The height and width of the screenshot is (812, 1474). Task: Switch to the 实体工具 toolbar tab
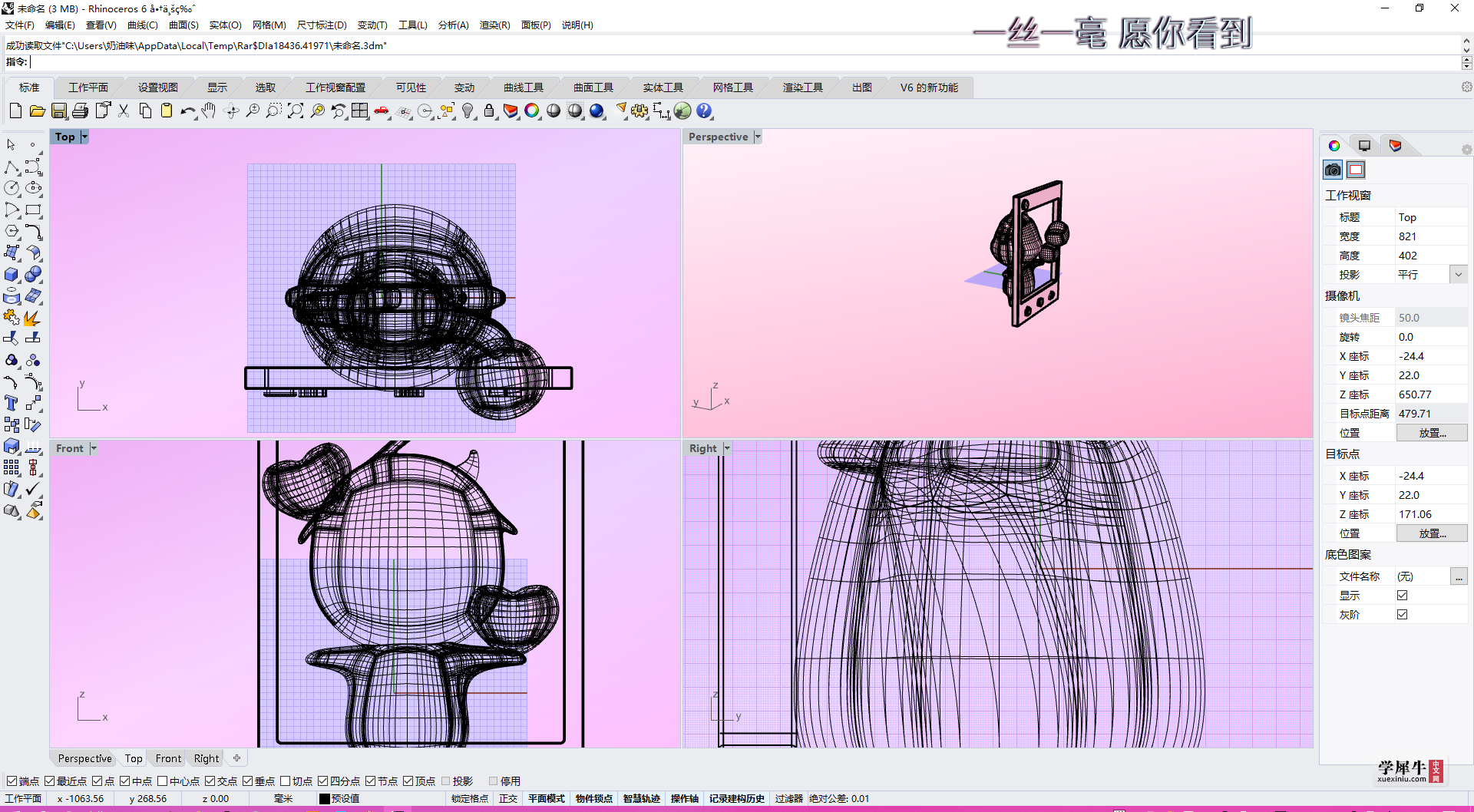click(663, 87)
